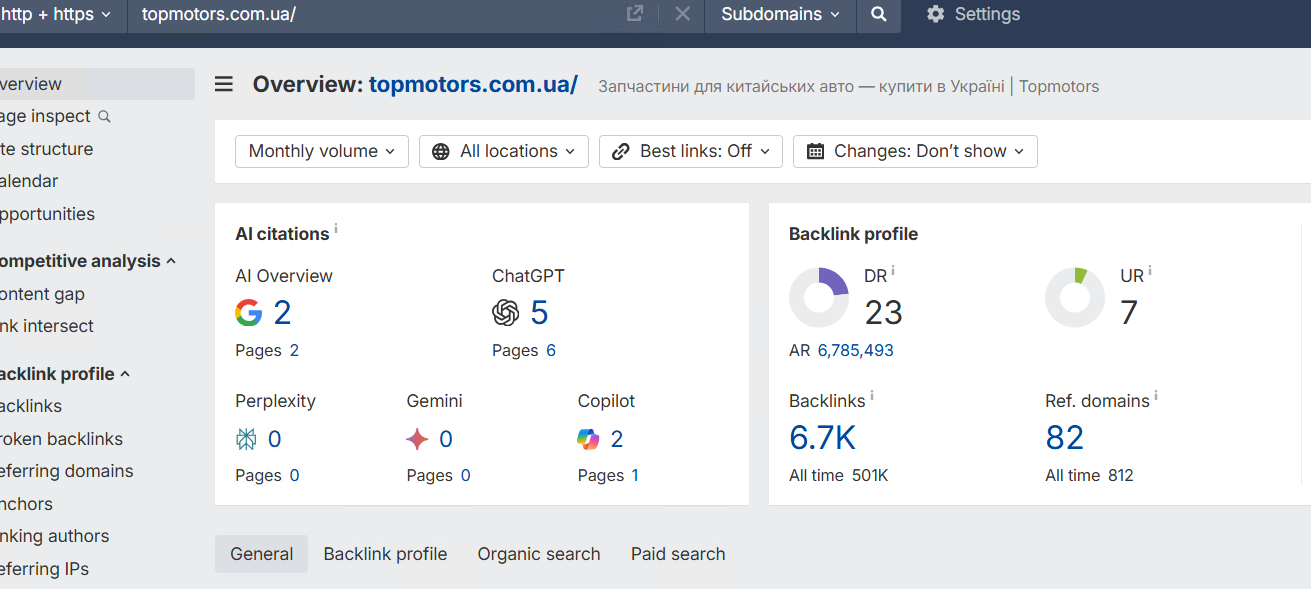Toggle the hamburger menu beside Overview
The height and width of the screenshot is (589, 1311).
[224, 85]
